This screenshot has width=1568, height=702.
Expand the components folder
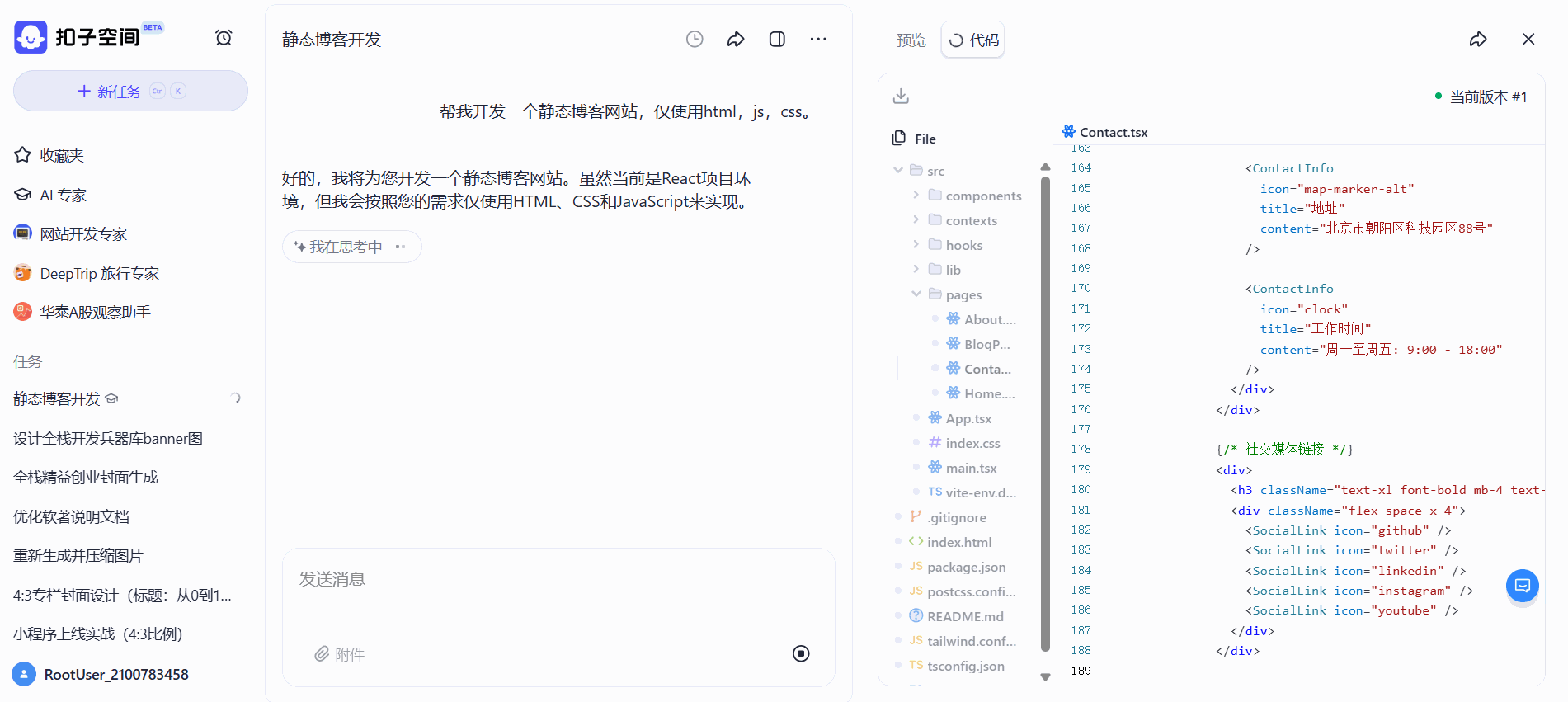click(x=916, y=196)
